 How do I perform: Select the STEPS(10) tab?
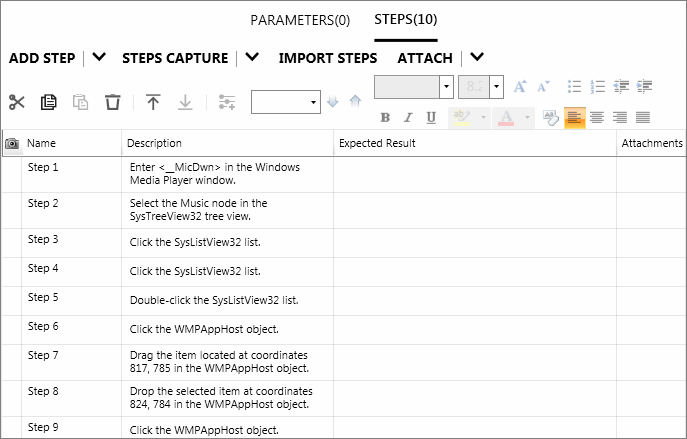(x=405, y=20)
